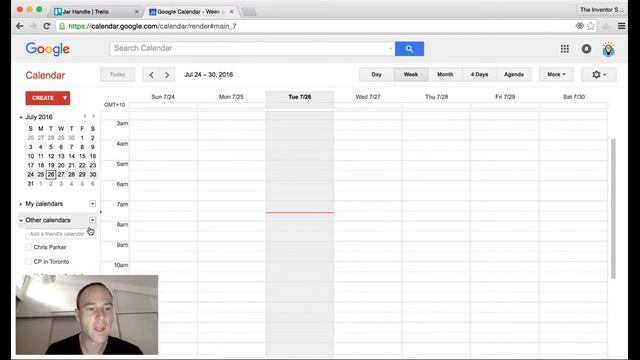This screenshot has width=640, height=360.
Task: Select July 26 in mini calendar
Action: [x=51, y=174]
